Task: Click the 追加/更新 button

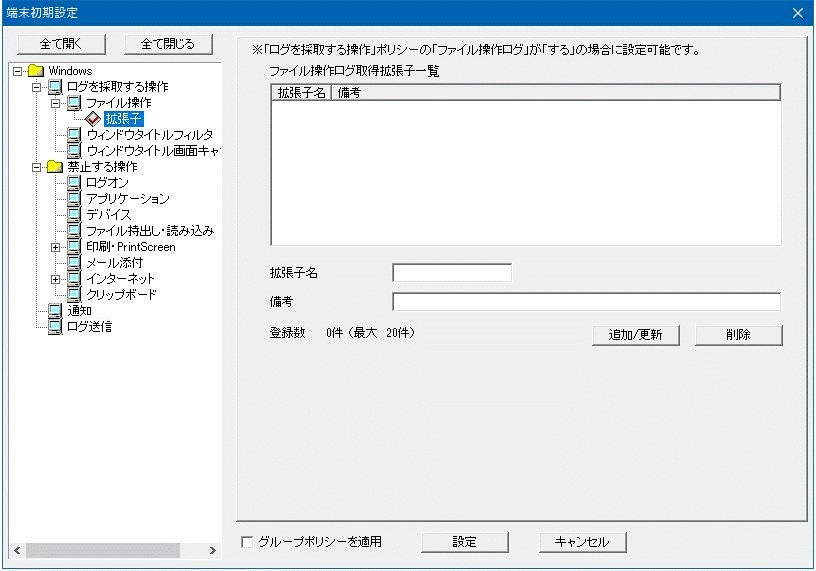Action: tap(635, 335)
